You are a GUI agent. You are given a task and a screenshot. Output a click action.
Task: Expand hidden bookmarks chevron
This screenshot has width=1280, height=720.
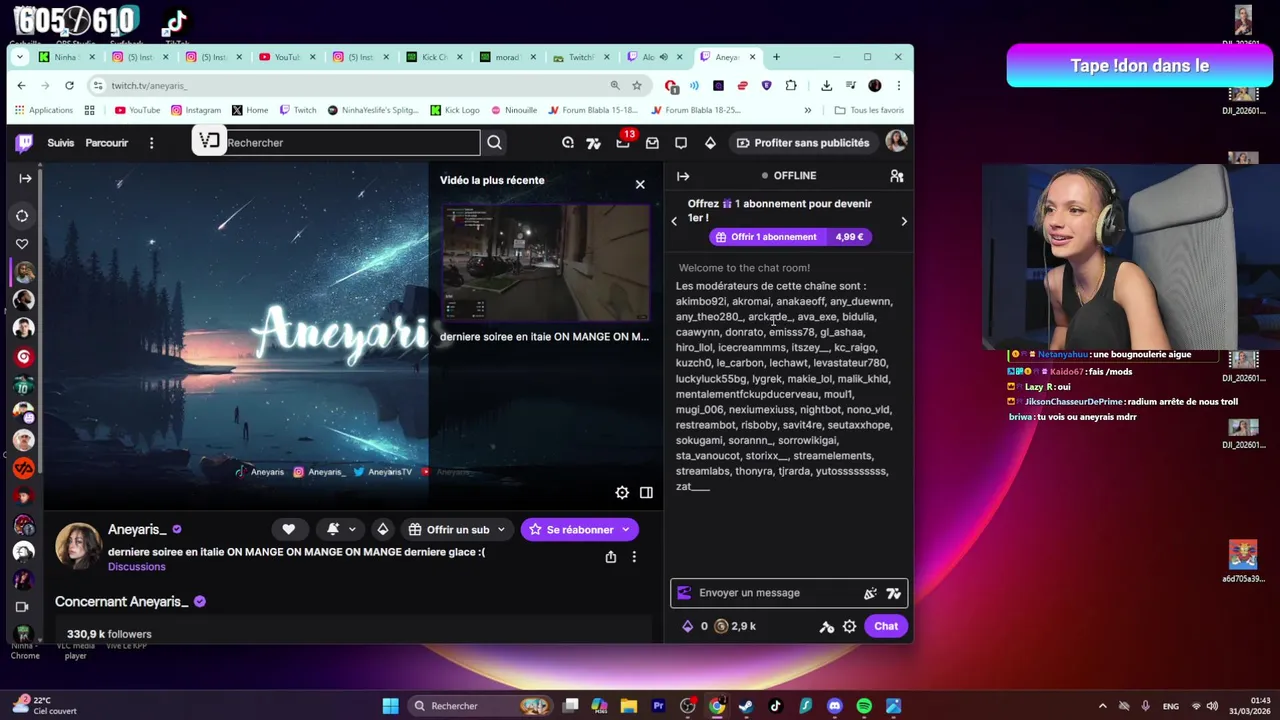(x=808, y=110)
